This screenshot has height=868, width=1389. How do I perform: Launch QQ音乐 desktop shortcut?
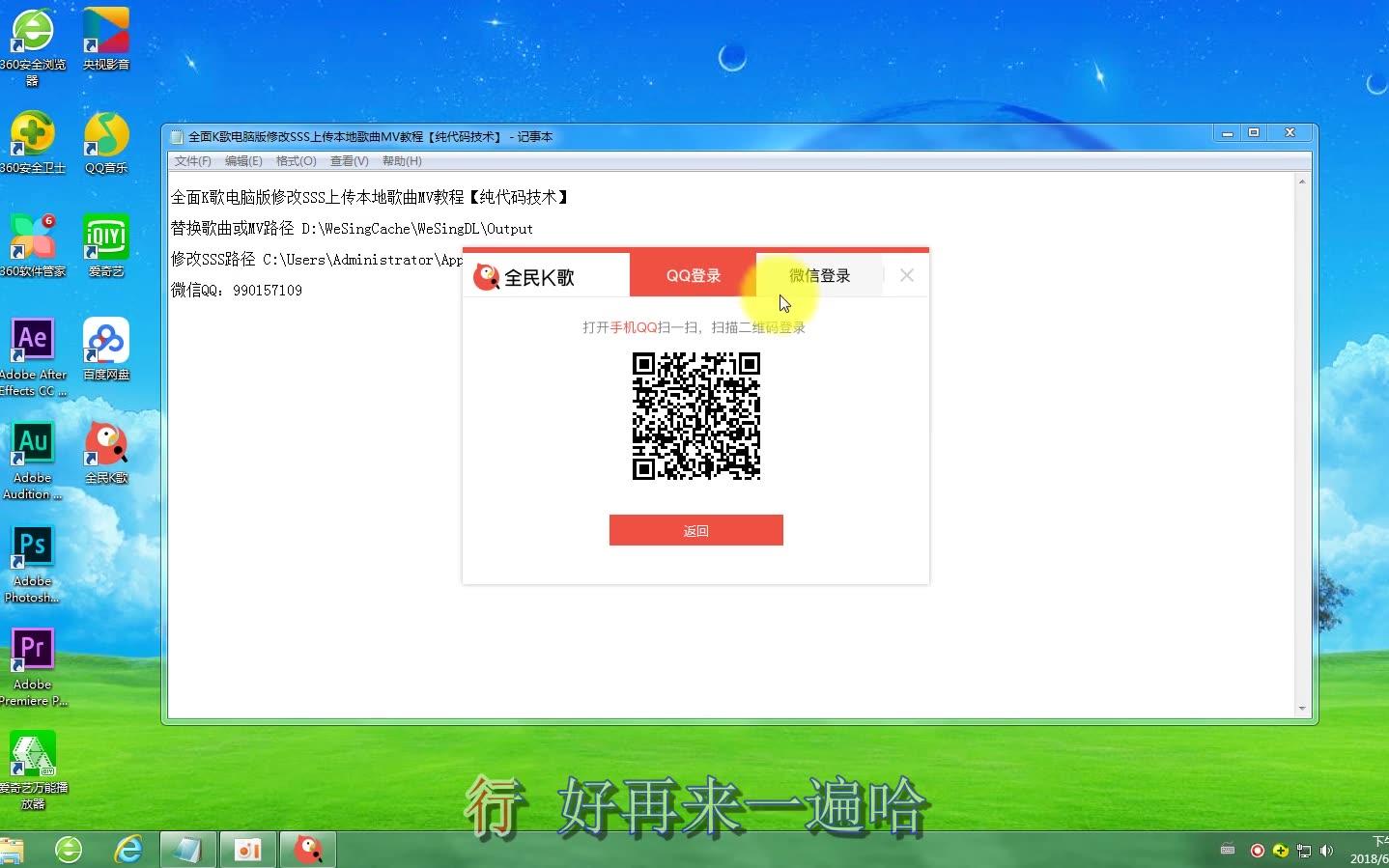coord(106,142)
